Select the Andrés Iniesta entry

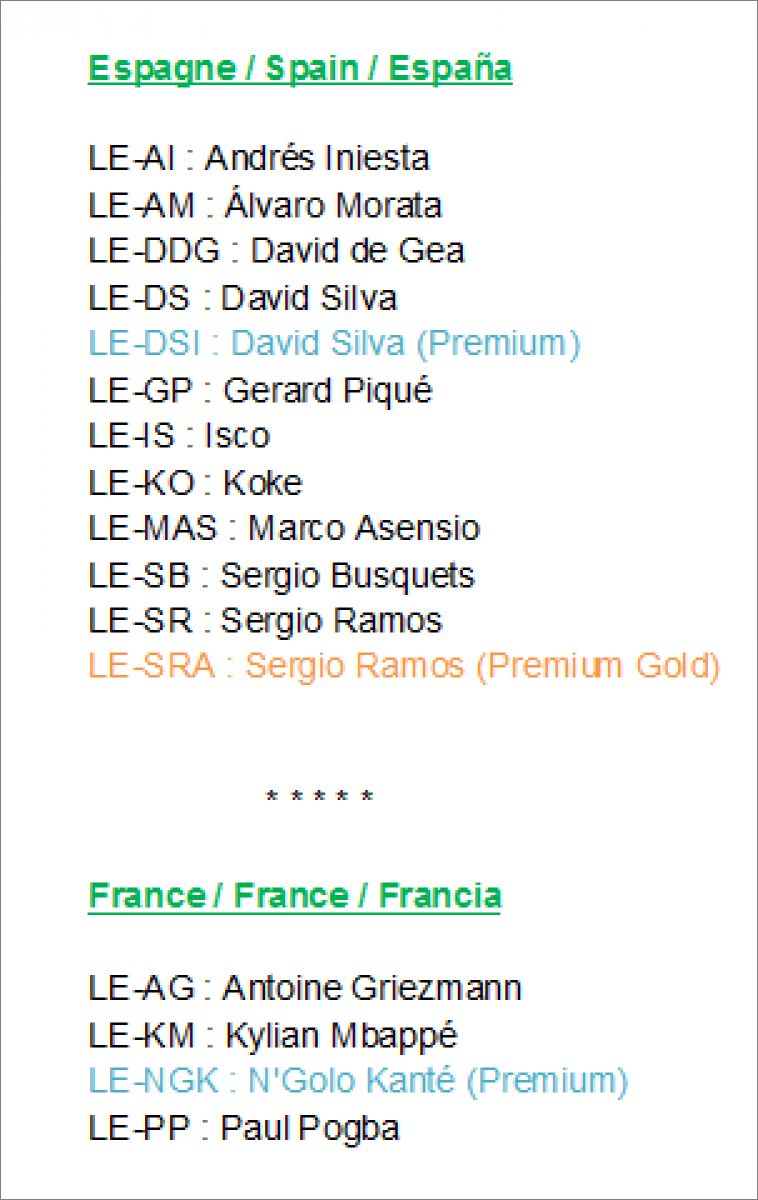tap(259, 158)
